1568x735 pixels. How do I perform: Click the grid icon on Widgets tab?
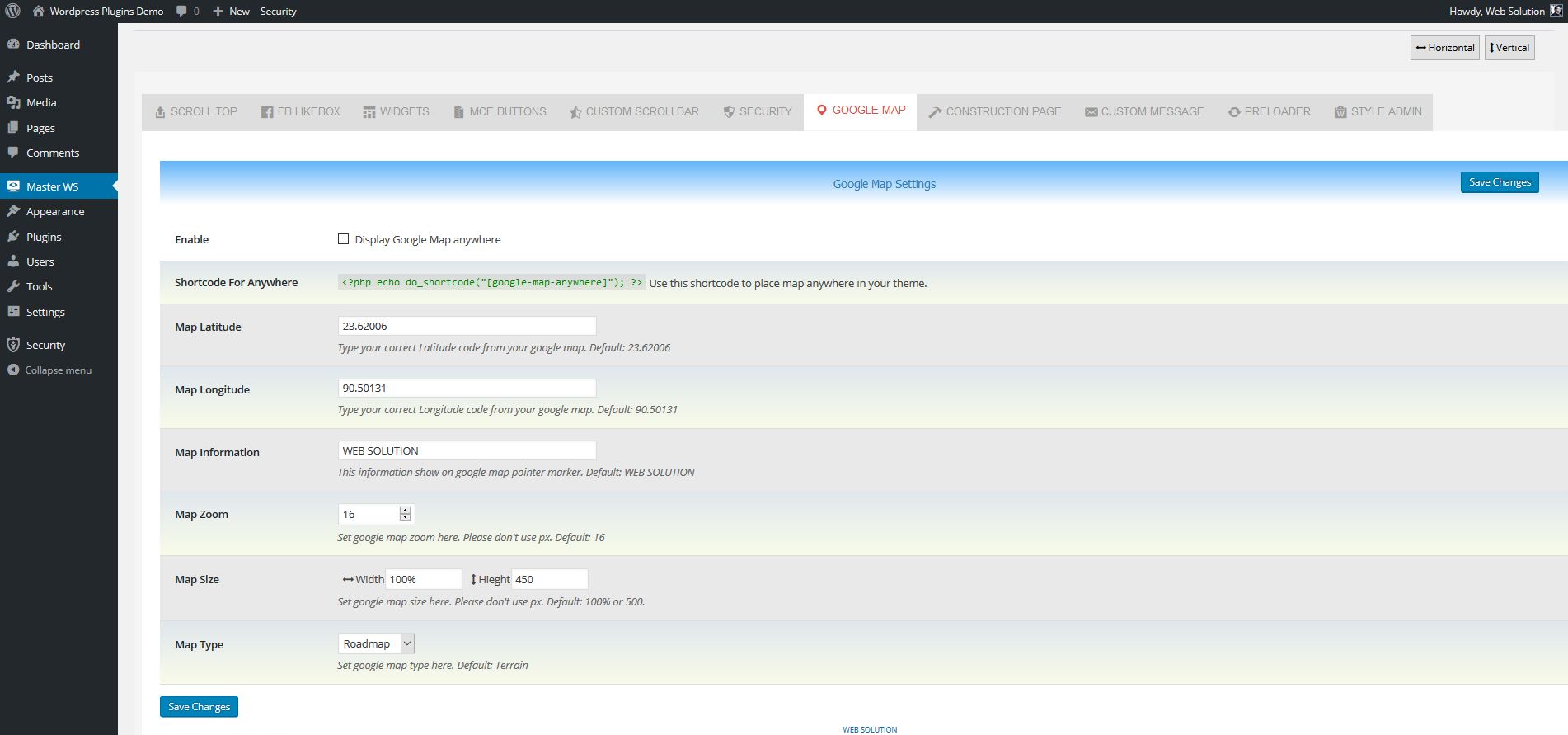[x=369, y=112]
